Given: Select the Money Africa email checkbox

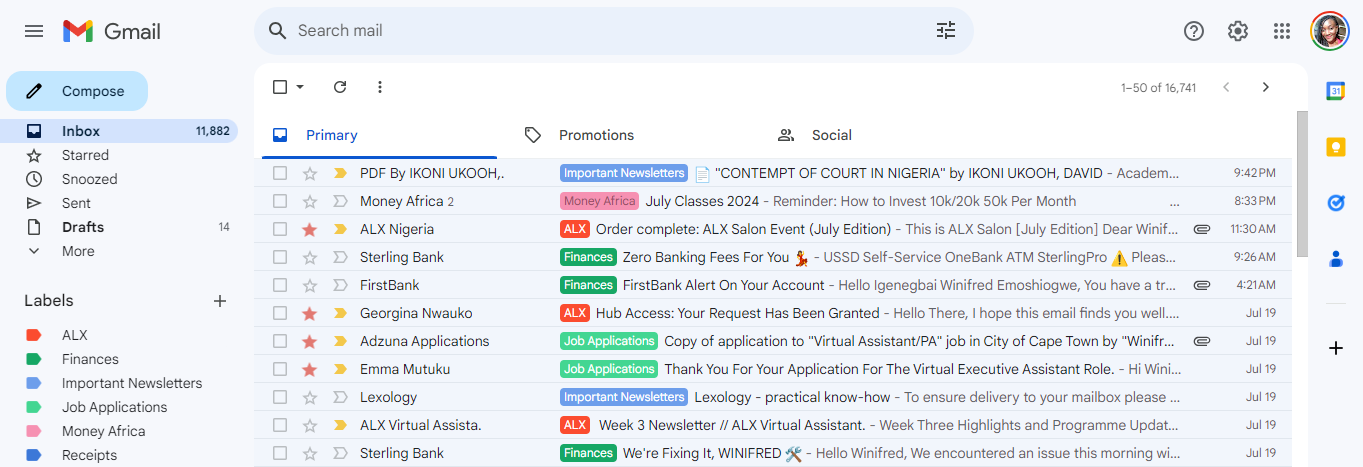Looking at the screenshot, I should click(x=280, y=201).
